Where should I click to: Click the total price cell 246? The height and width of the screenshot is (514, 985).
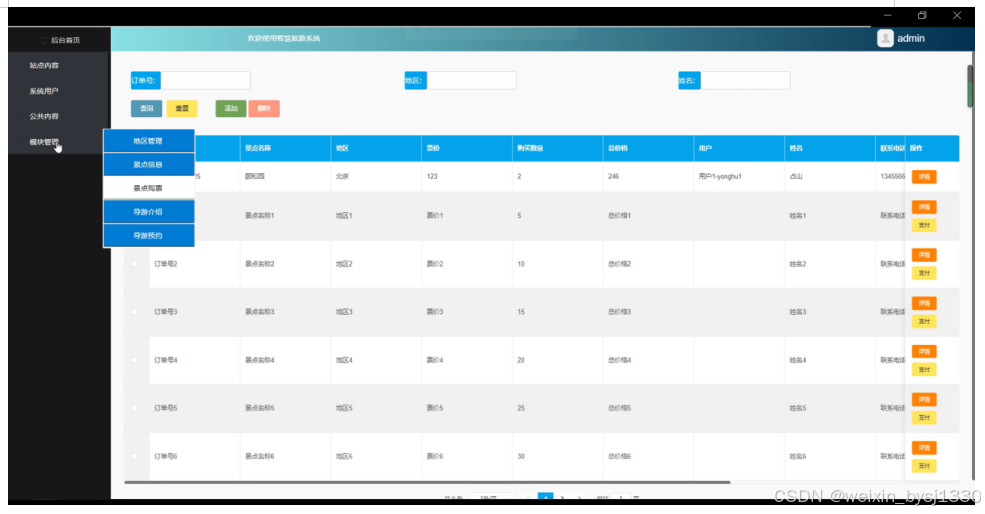648,177
